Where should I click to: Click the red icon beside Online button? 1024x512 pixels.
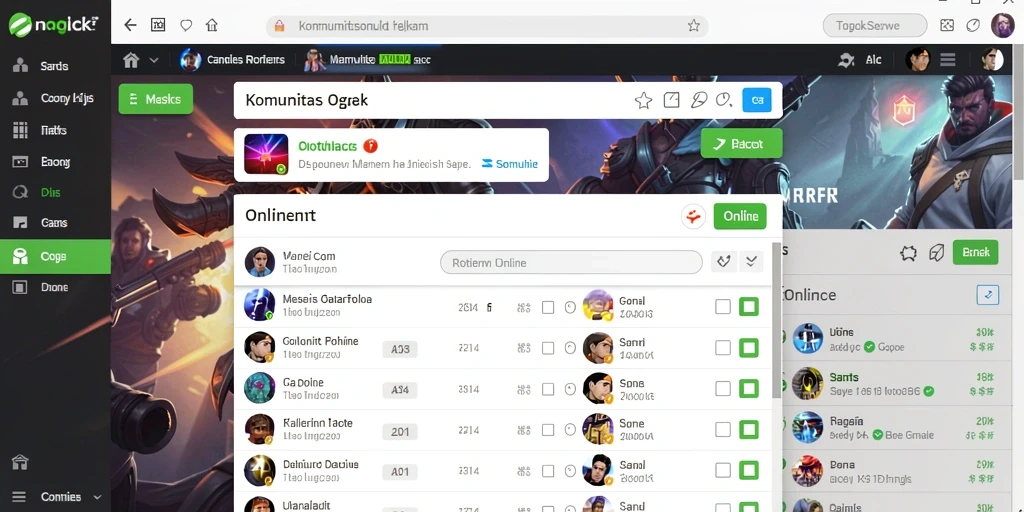(693, 216)
